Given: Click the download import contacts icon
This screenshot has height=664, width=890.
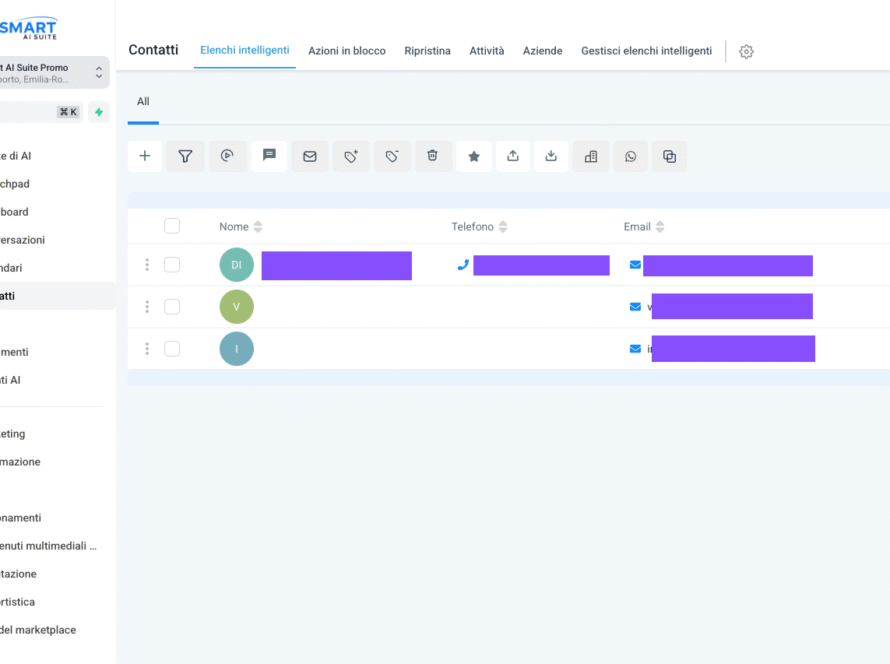Looking at the screenshot, I should click(551, 156).
